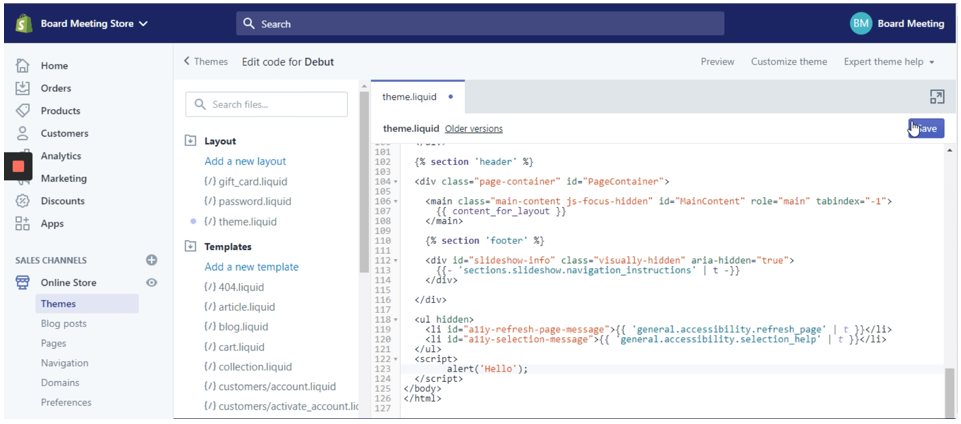Open the Customers person icon
Image resolution: width=961 pixels, height=424 pixels.
click(x=23, y=134)
